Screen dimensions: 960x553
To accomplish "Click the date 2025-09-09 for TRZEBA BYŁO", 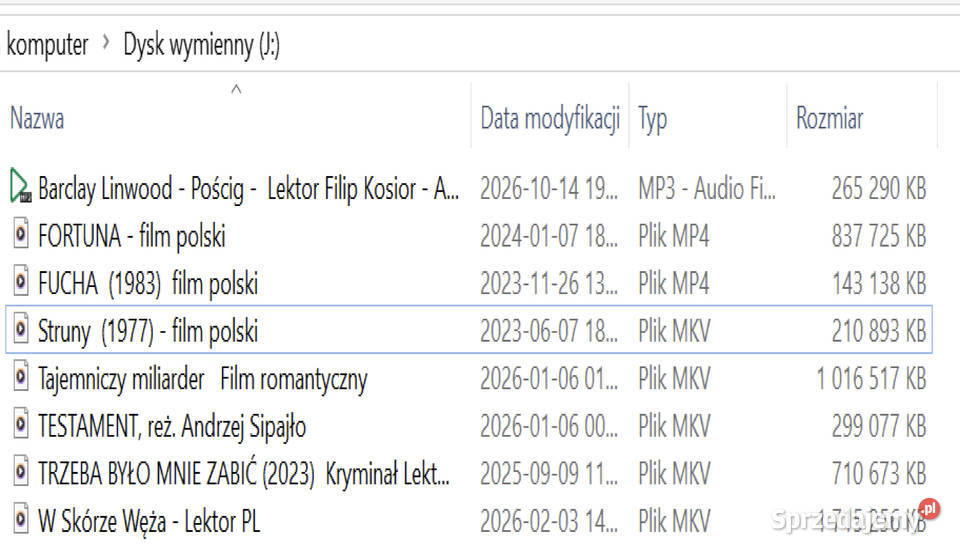I will pos(549,474).
